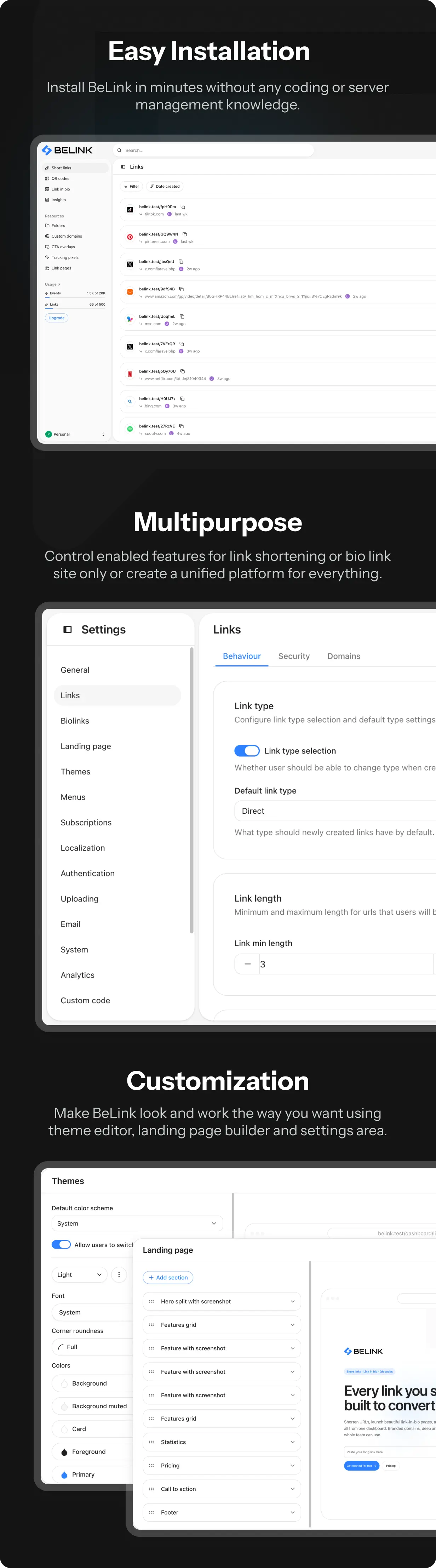Click the Netflix favicon in link list

(130, 374)
